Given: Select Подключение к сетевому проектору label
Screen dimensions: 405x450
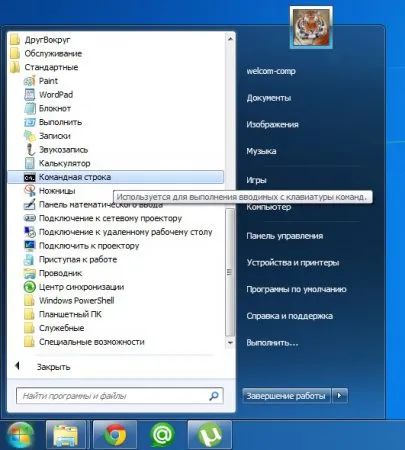Looking at the screenshot, I should [110, 218].
